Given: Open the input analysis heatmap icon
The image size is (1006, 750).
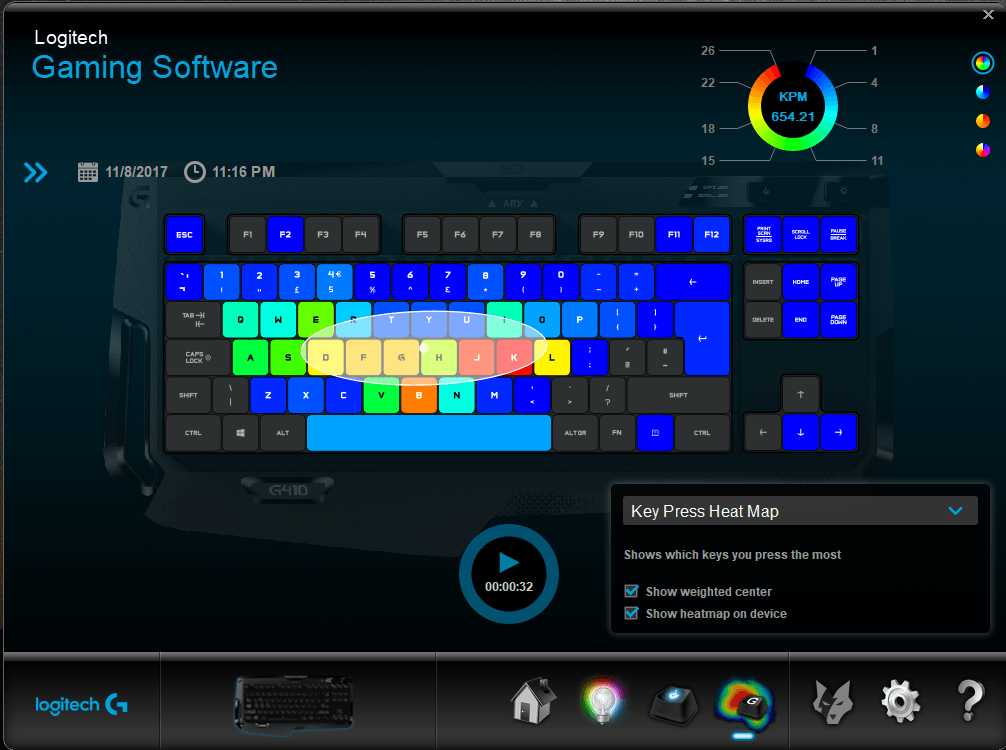Looking at the screenshot, I should [743, 701].
